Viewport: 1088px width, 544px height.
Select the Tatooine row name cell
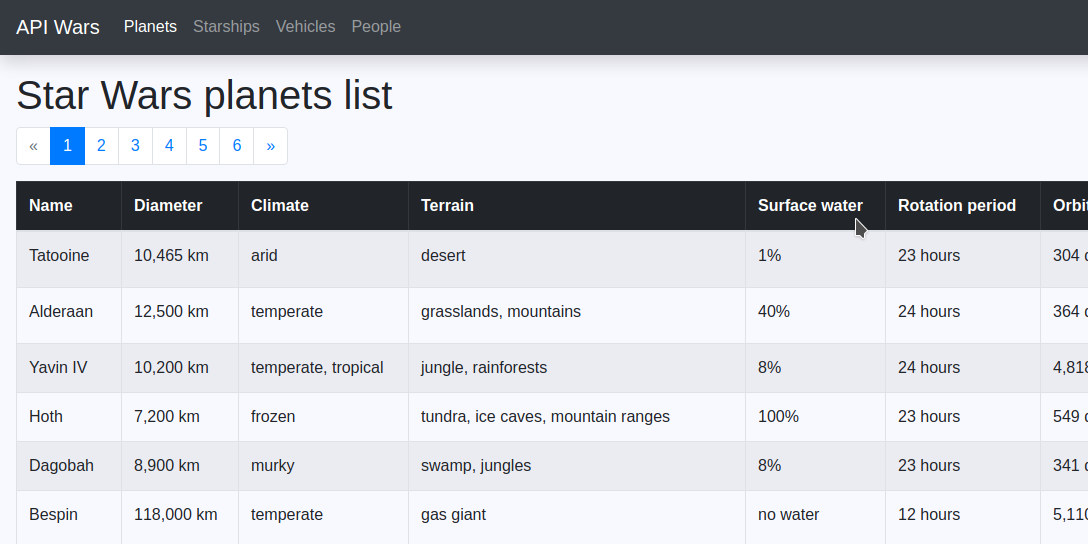click(x=59, y=256)
